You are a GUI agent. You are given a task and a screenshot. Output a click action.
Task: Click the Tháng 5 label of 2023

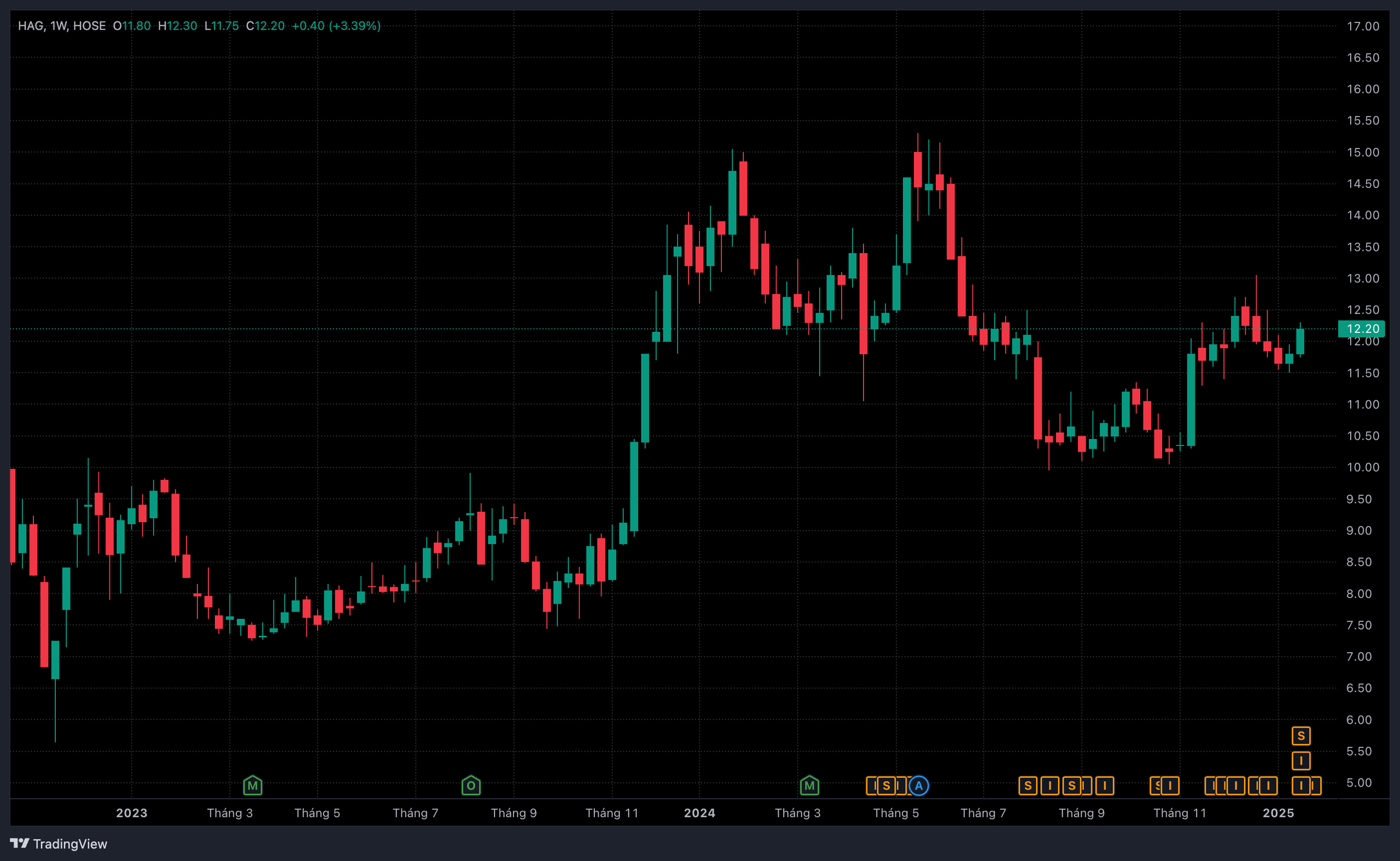coord(317,812)
